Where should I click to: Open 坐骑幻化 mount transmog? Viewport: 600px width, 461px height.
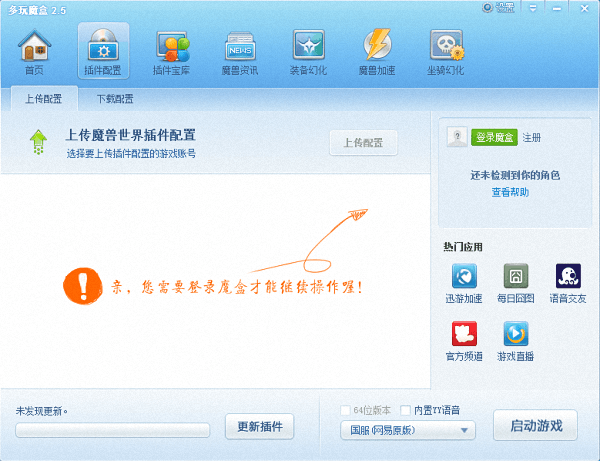[x=445, y=50]
